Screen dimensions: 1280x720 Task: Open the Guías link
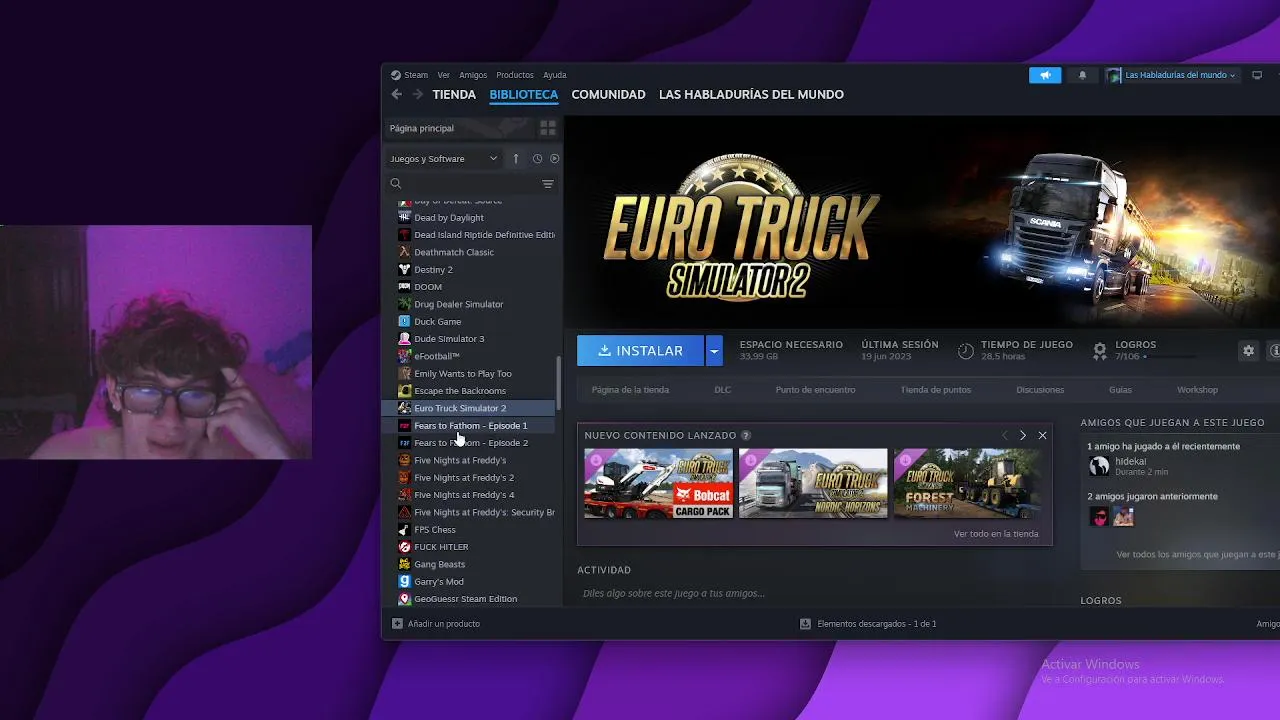point(1120,390)
